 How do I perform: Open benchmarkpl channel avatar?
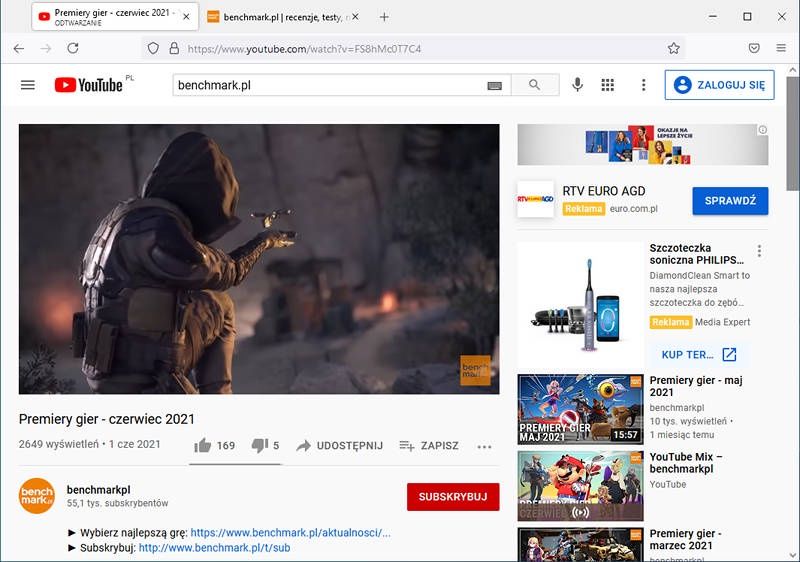pyautogui.click(x=37, y=496)
